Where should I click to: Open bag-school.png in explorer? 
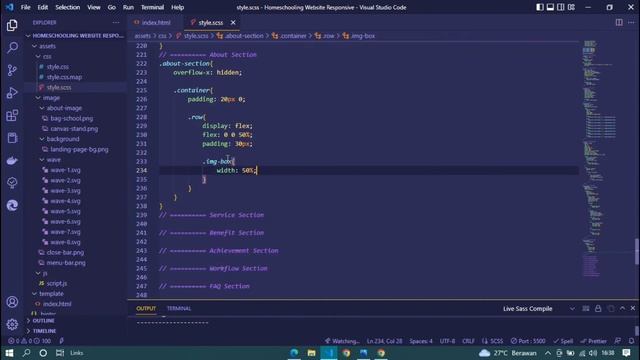coord(71,118)
